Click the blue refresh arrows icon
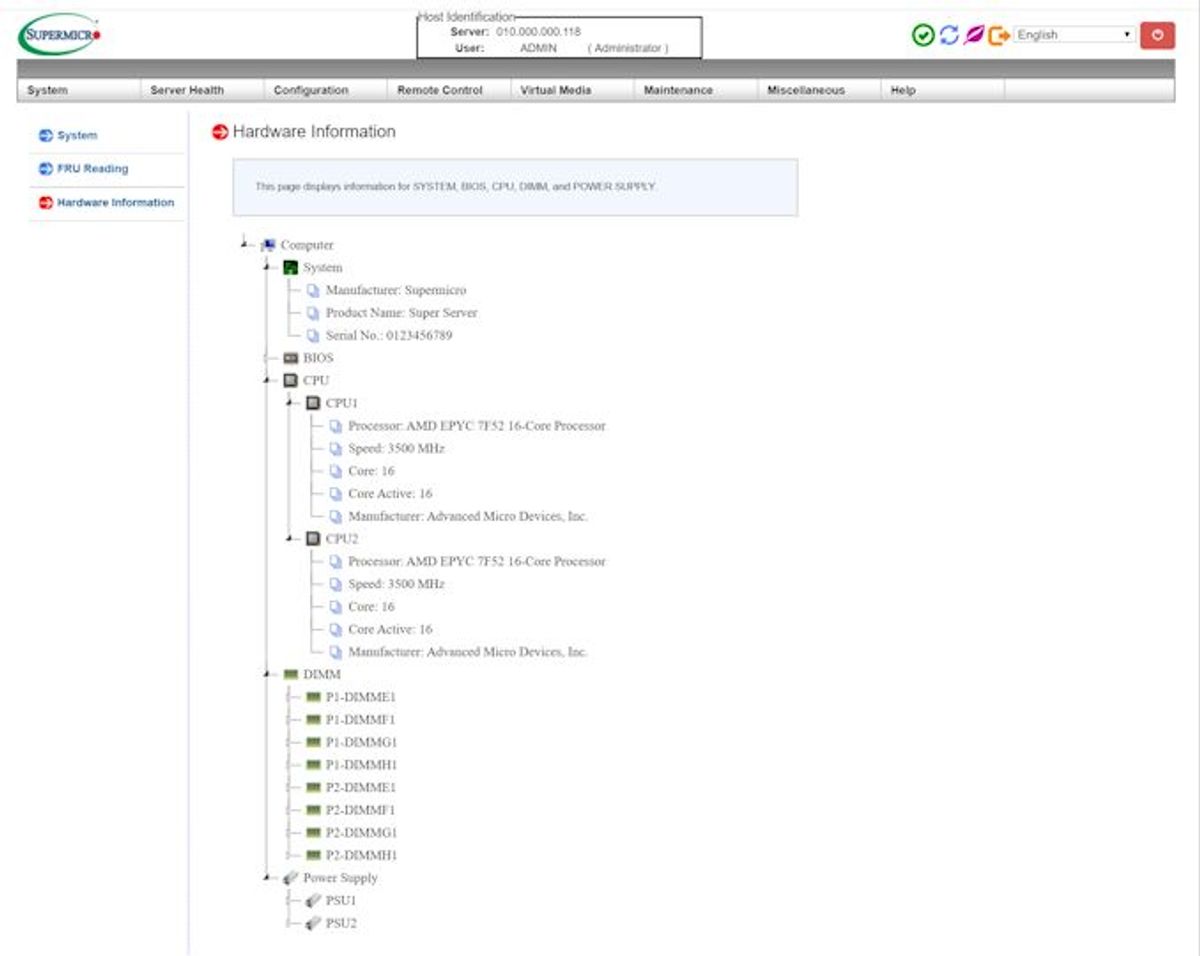Screen dimensions: 1200x956 [x=949, y=35]
